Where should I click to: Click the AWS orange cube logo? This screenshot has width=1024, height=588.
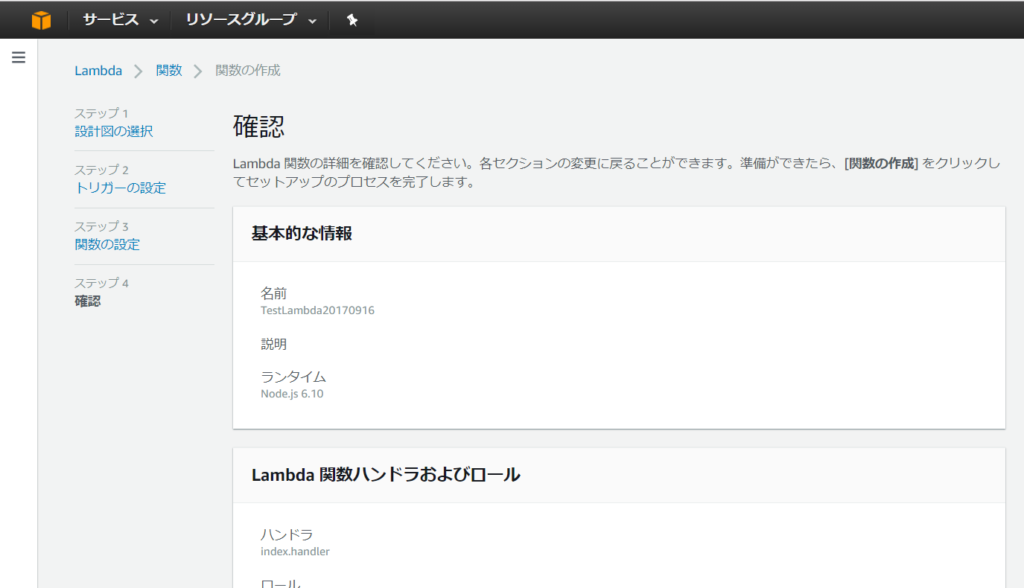point(41,20)
